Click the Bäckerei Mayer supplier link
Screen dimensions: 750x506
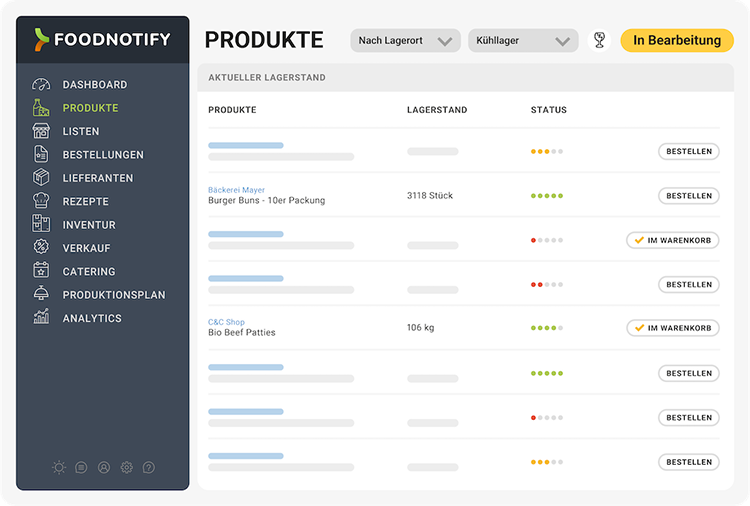[x=236, y=190]
